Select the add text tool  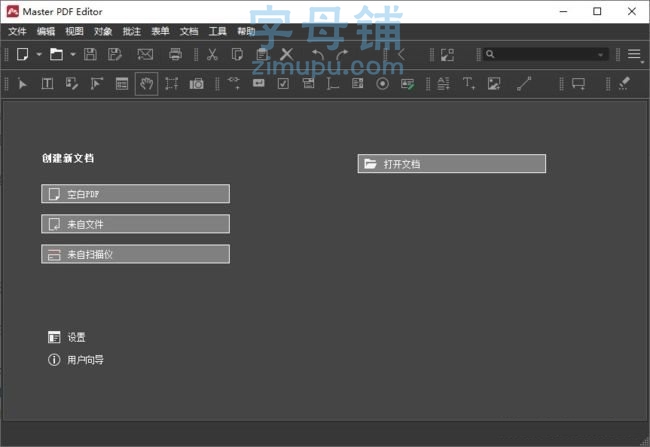[469, 84]
